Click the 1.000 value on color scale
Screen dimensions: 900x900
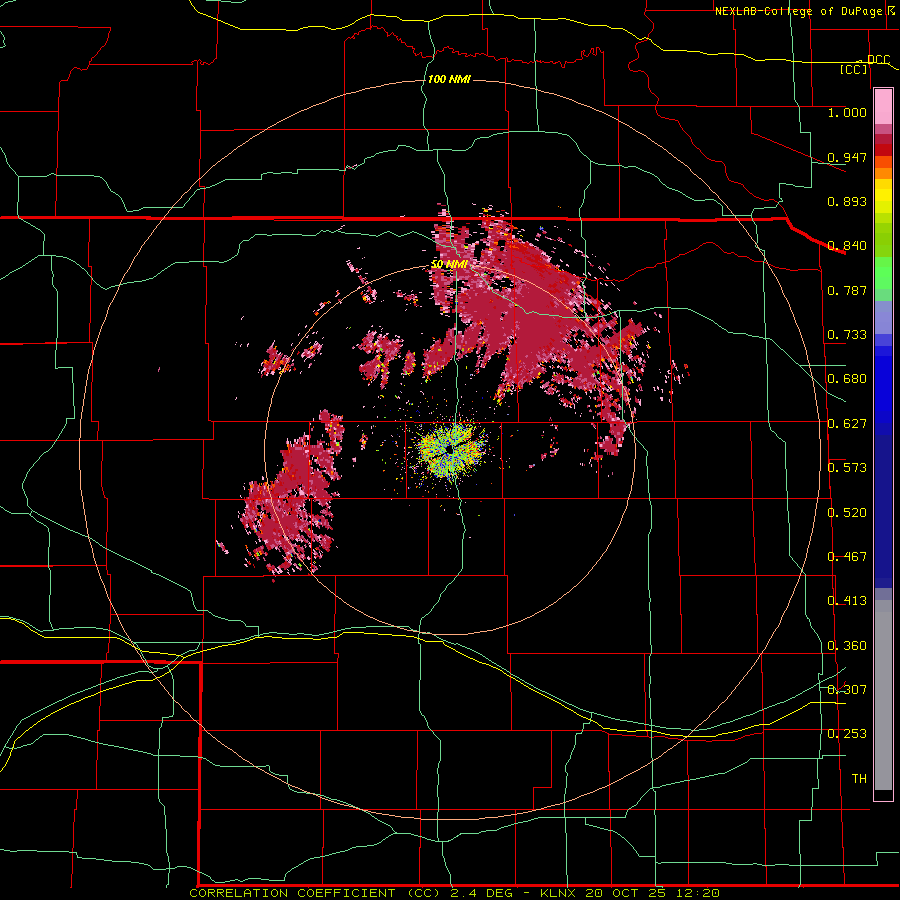(x=847, y=113)
